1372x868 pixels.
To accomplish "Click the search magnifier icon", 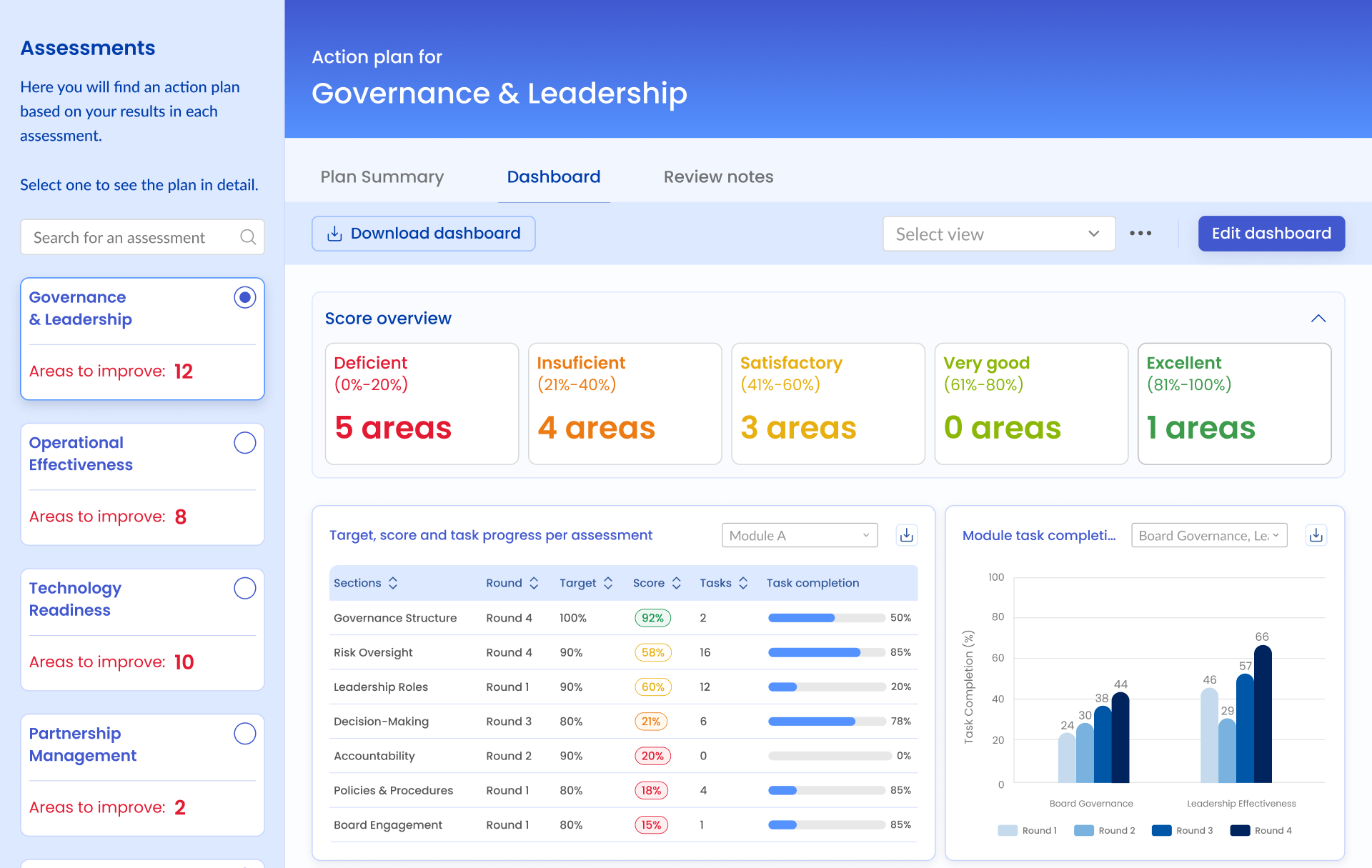I will coord(248,237).
